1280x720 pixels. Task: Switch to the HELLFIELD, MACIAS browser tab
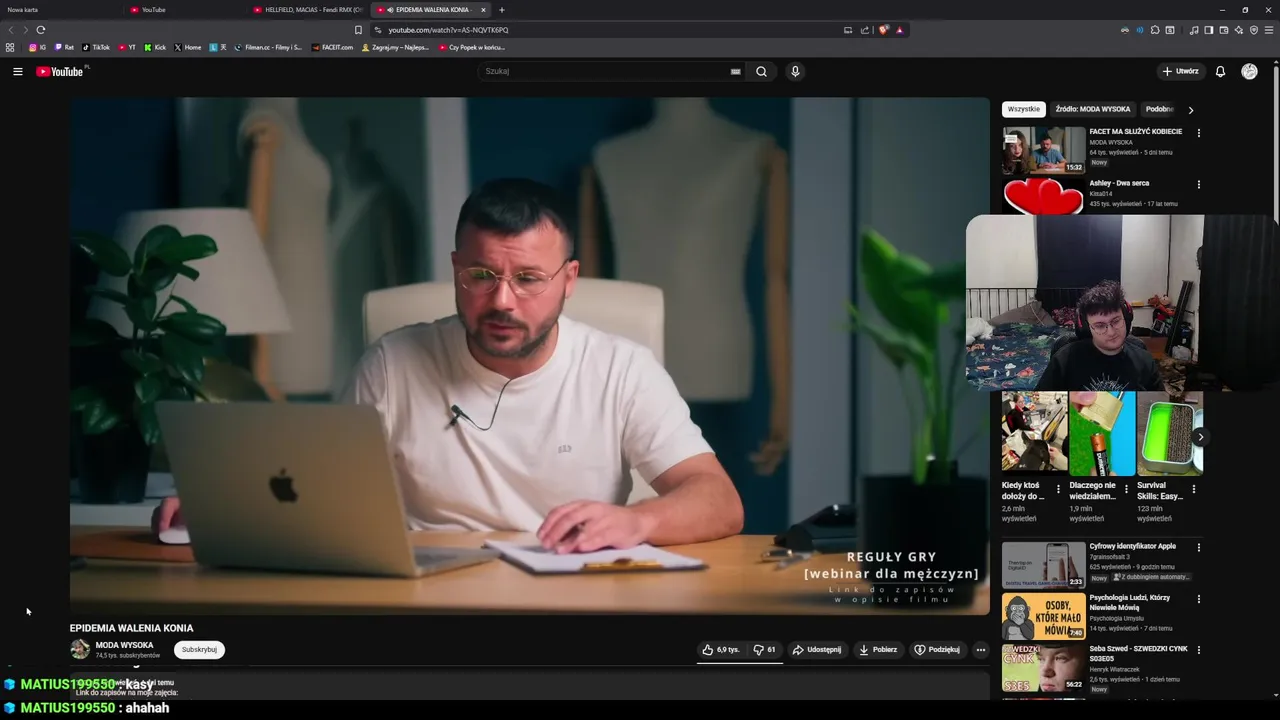coord(308,10)
